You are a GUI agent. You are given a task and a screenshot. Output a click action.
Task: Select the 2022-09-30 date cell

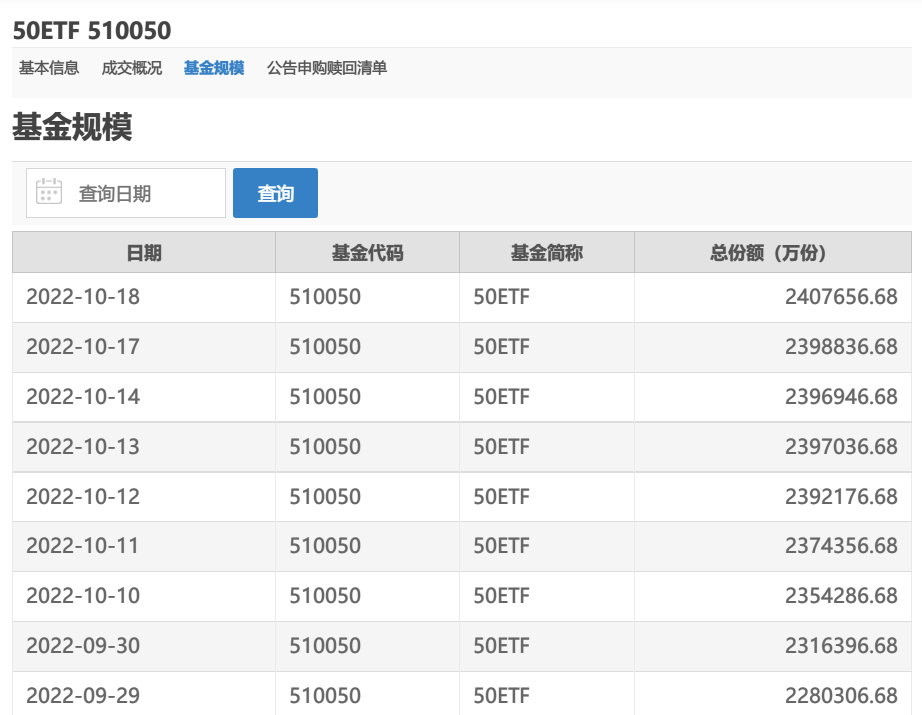pos(83,646)
